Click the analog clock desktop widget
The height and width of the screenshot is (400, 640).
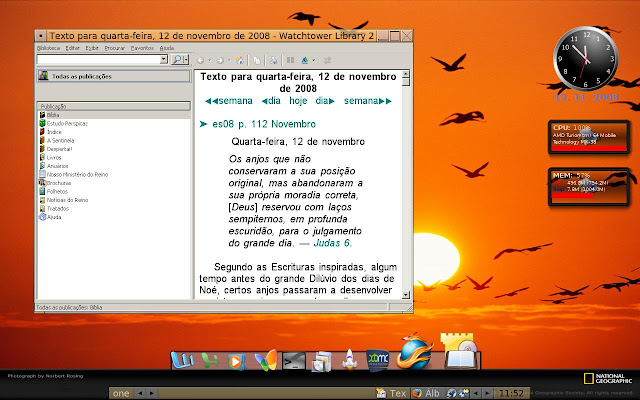click(586, 58)
